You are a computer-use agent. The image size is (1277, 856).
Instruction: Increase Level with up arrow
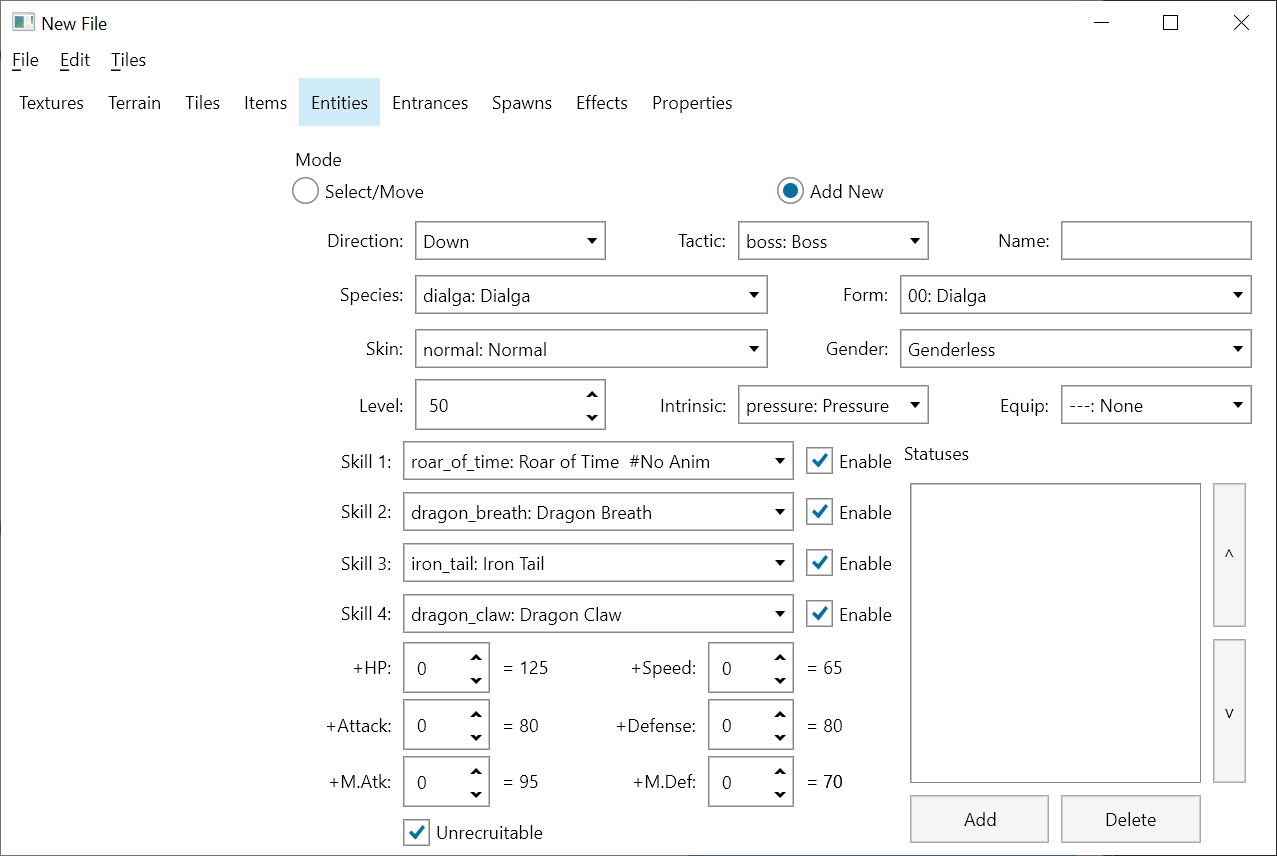(x=592, y=394)
